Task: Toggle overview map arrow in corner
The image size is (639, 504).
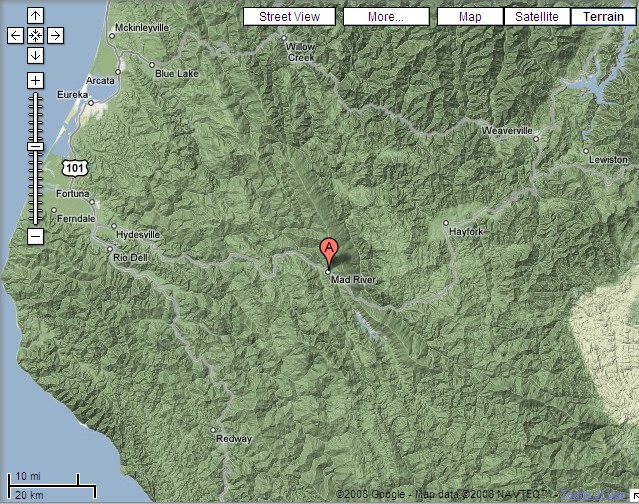Action: 635,496
